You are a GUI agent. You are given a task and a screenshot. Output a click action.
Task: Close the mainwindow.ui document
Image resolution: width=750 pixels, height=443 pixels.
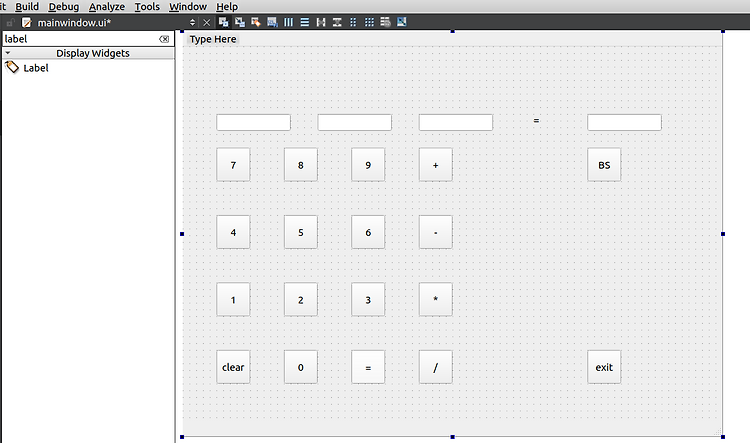207,22
